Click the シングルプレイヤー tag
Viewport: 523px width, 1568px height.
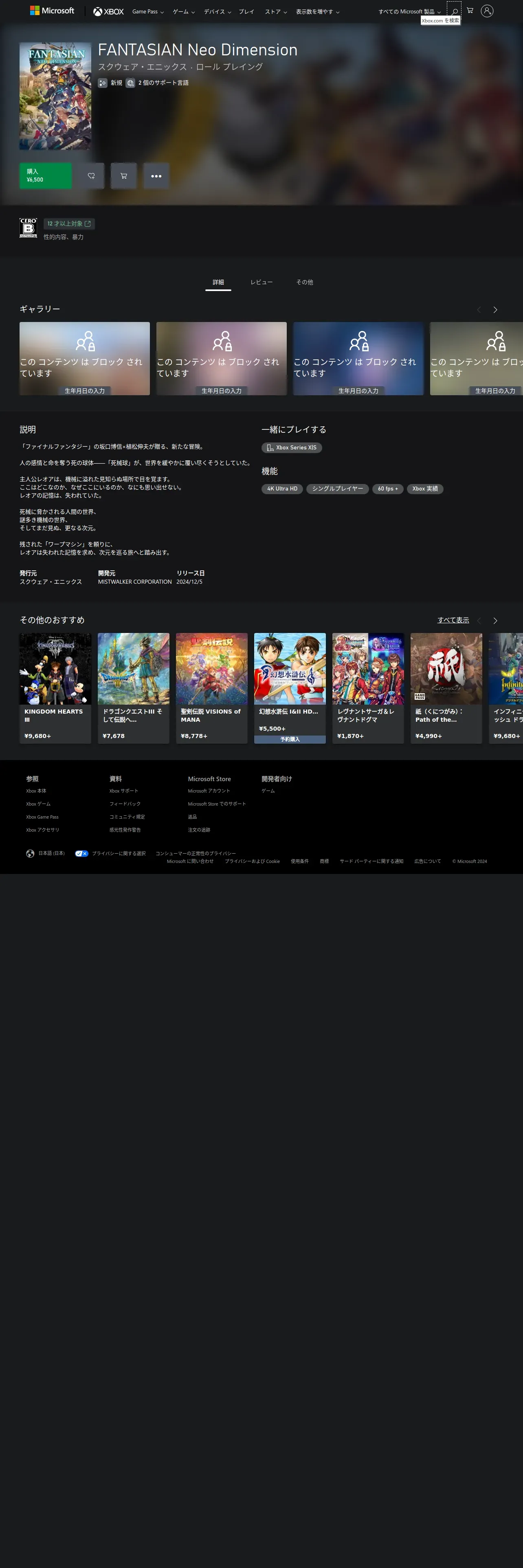(337, 489)
